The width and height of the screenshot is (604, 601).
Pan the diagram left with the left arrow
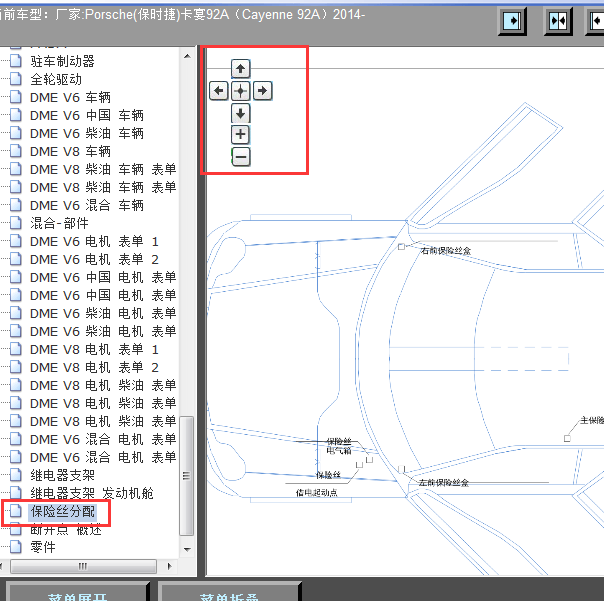coord(218,91)
